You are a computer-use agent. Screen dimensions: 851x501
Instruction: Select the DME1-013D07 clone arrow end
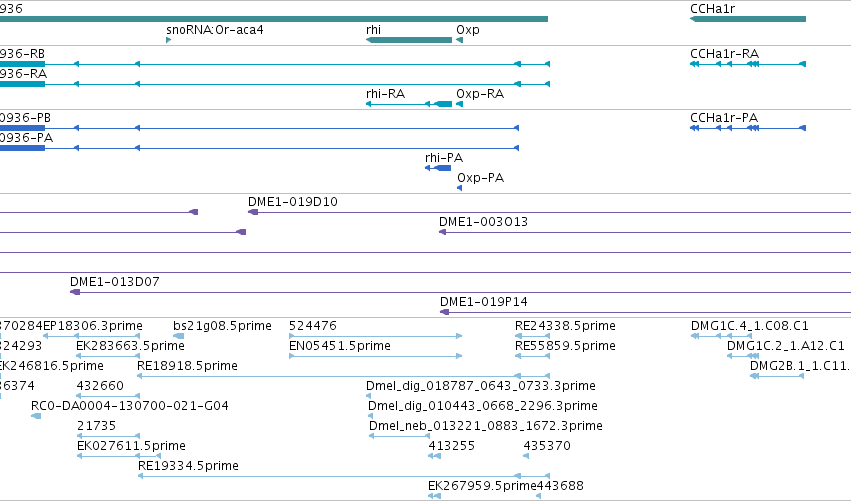click(75, 292)
